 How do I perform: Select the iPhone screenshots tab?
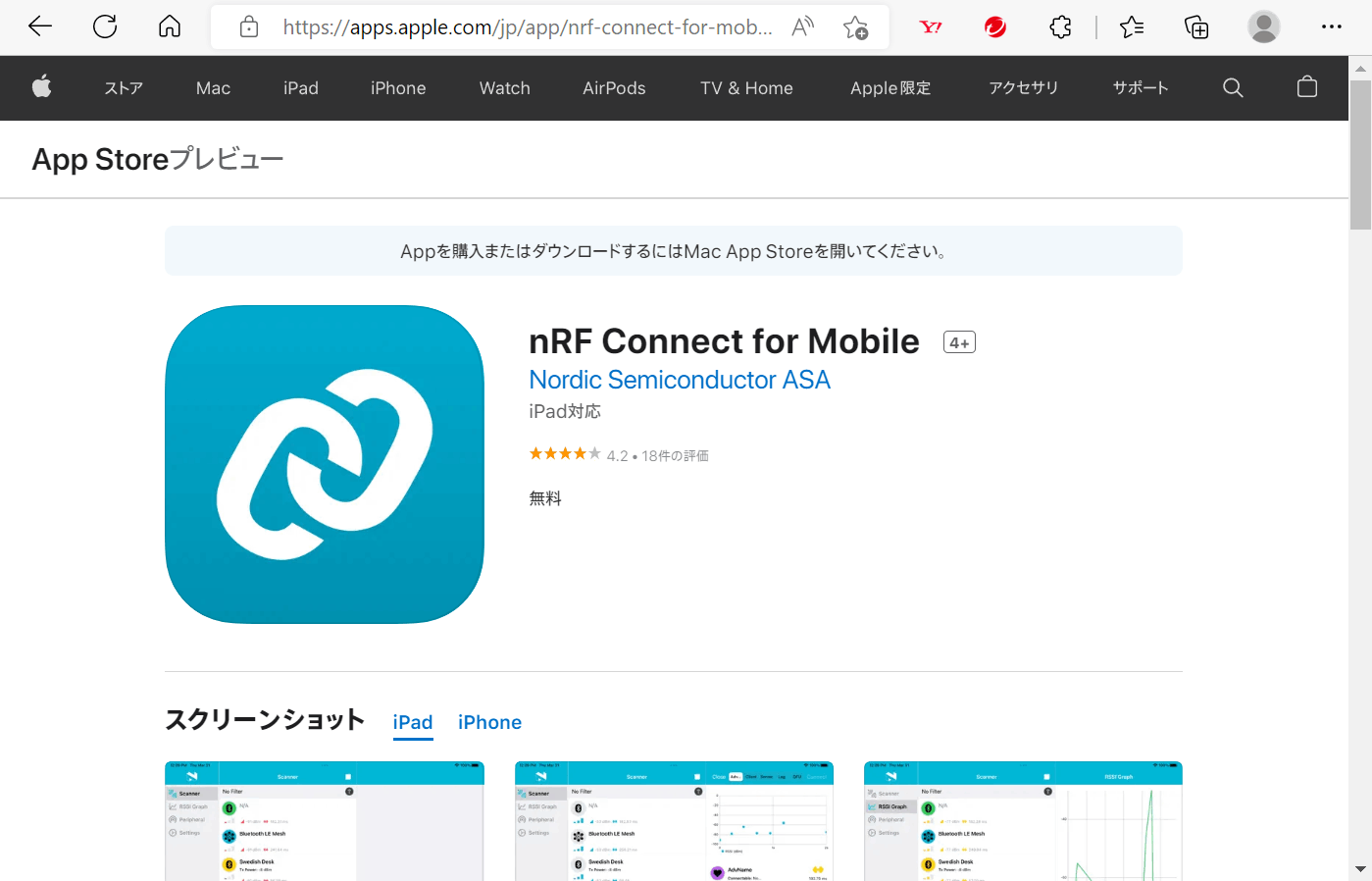[489, 723]
